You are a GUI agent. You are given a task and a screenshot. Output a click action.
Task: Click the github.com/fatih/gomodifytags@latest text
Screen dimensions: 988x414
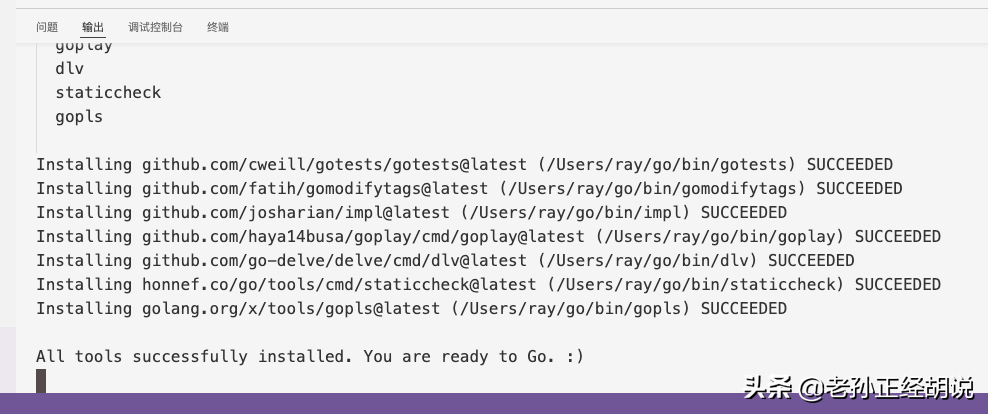tap(315, 189)
